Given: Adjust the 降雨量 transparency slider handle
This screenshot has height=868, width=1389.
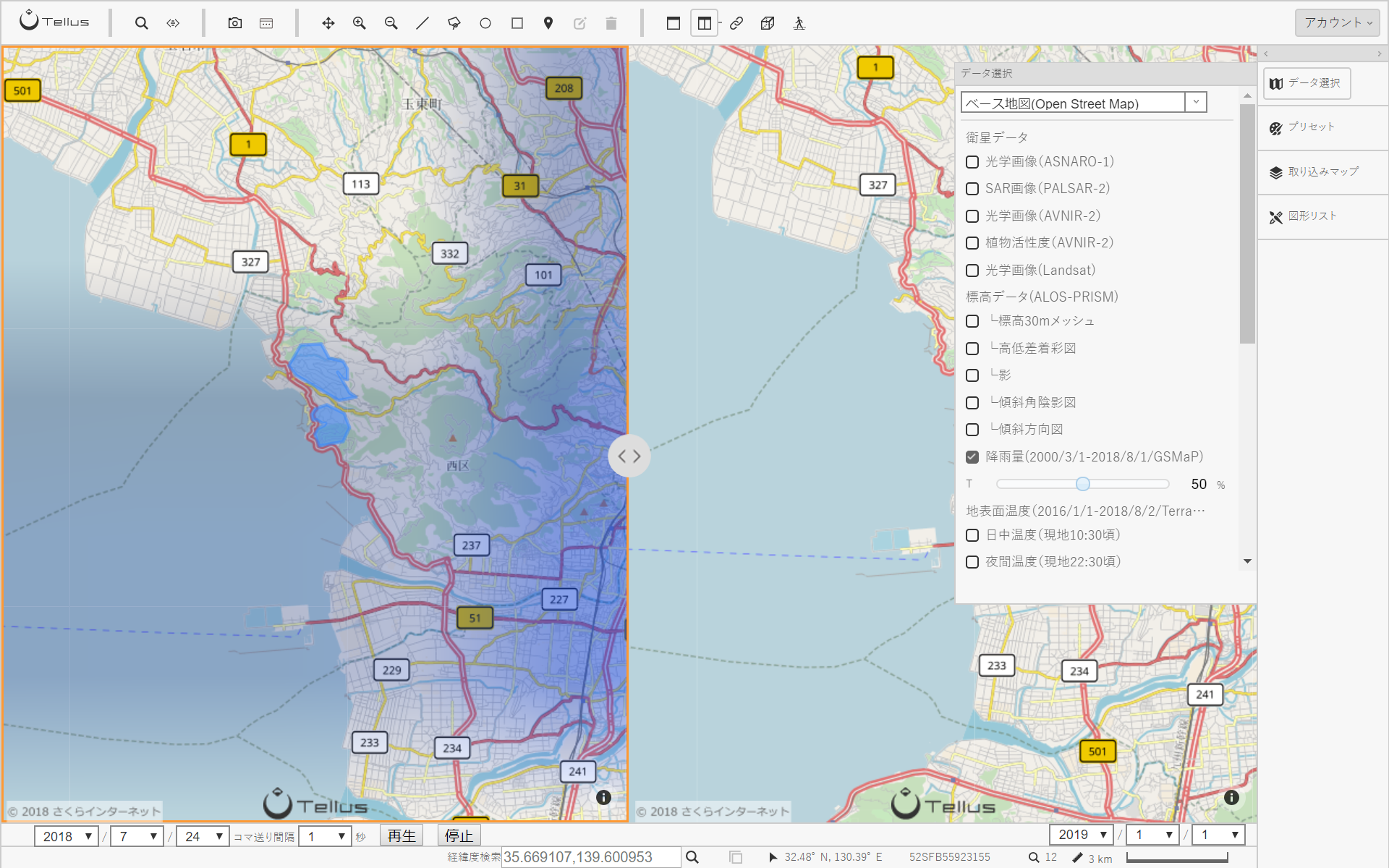Looking at the screenshot, I should tap(1082, 484).
